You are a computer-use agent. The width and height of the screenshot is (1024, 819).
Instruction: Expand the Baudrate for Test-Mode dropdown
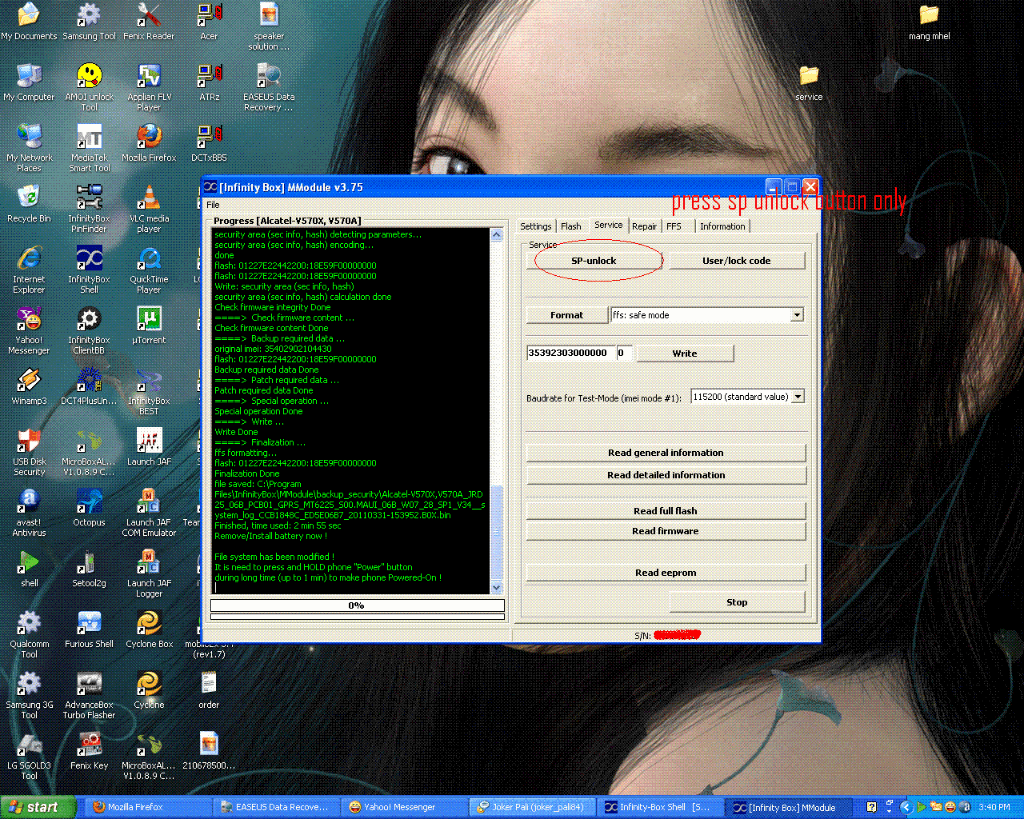coord(797,397)
